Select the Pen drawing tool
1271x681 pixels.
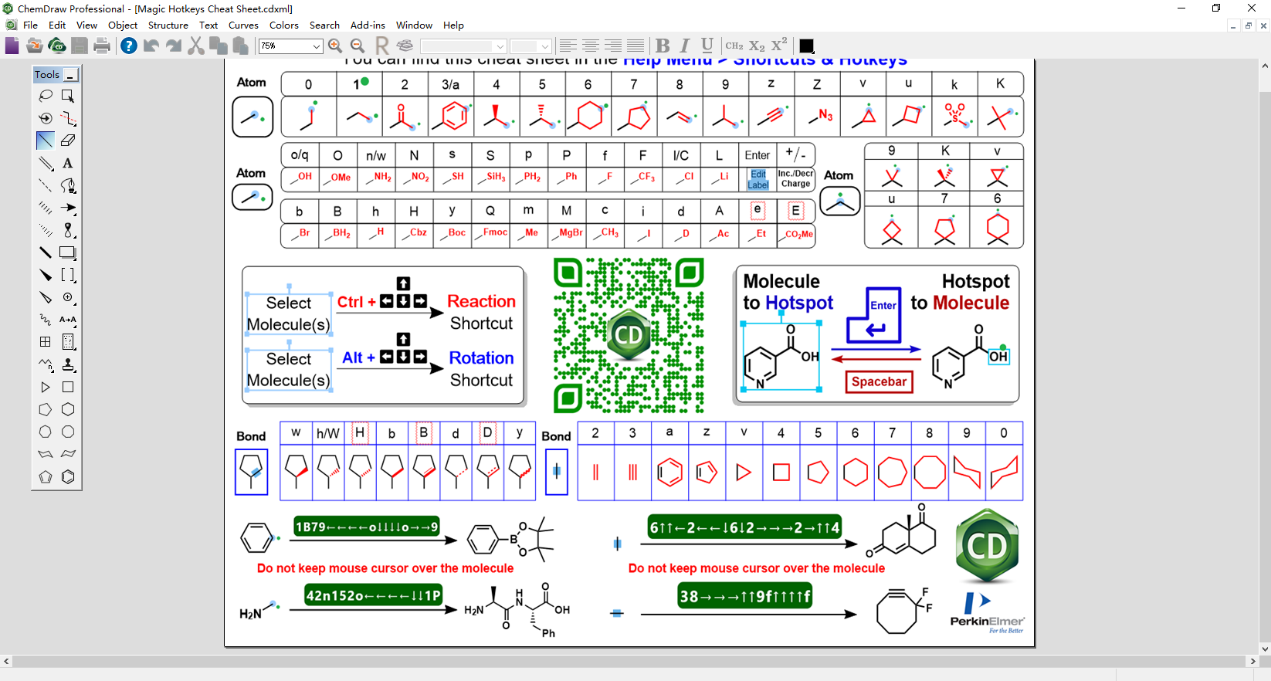pyautogui.click(x=68, y=186)
